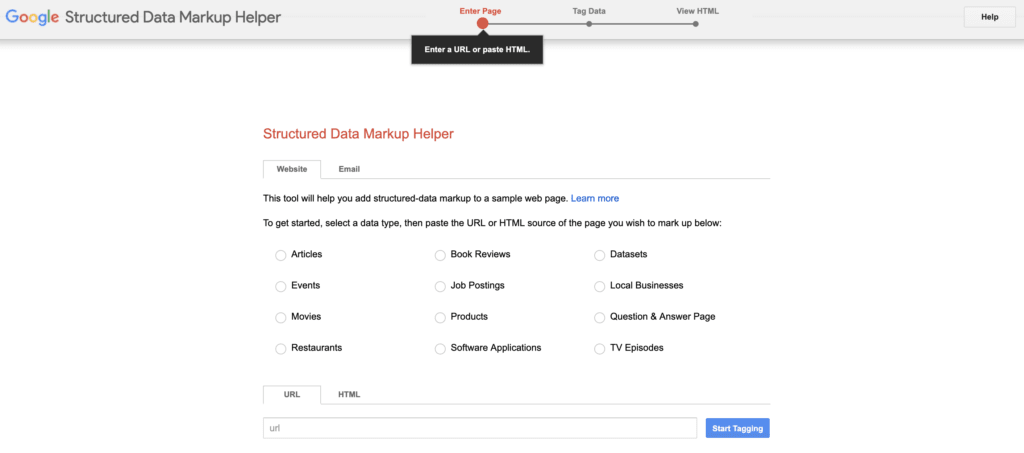Select the URL input tab

click(x=292, y=395)
